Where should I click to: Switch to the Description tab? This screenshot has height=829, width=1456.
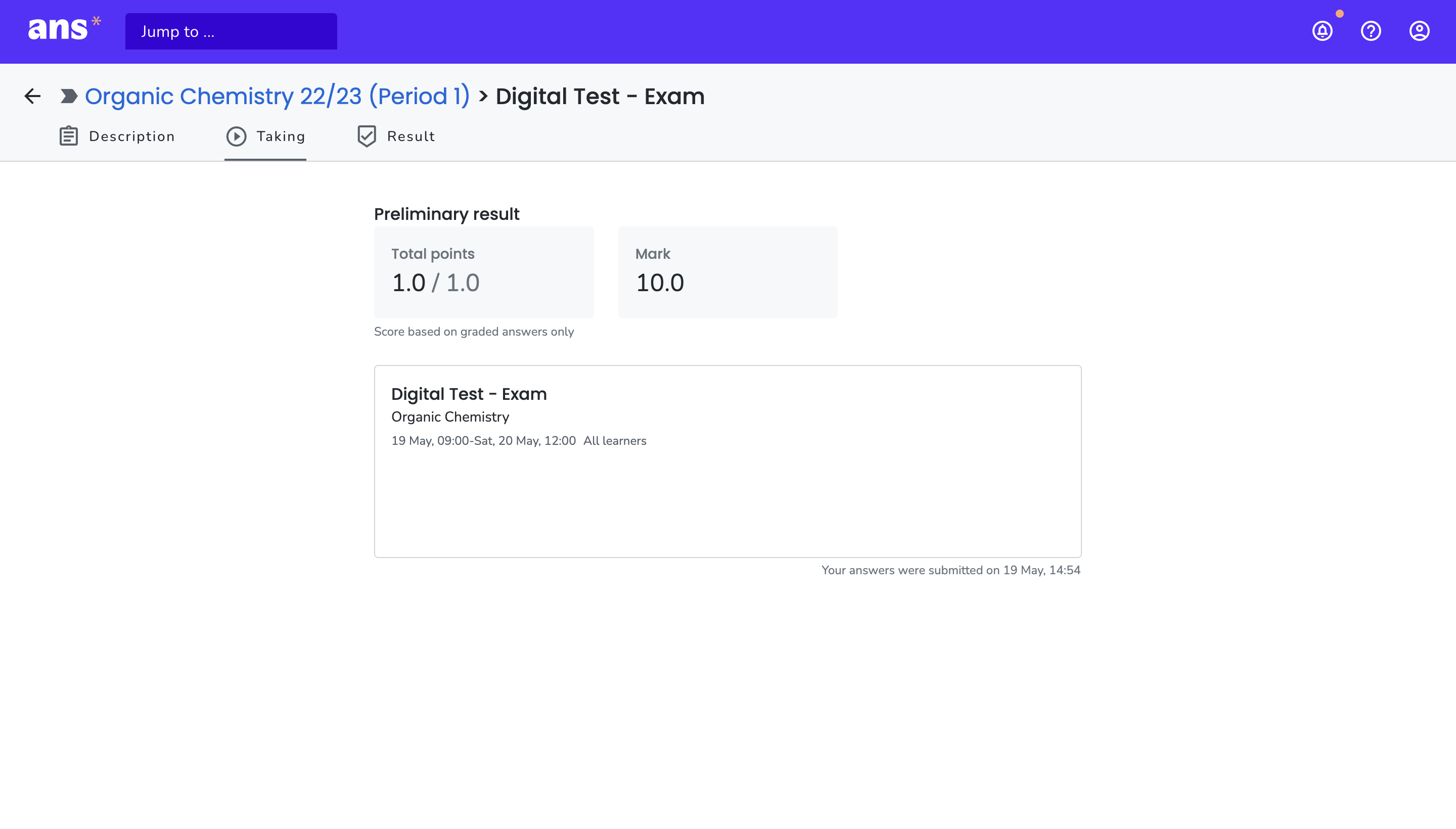[117, 136]
